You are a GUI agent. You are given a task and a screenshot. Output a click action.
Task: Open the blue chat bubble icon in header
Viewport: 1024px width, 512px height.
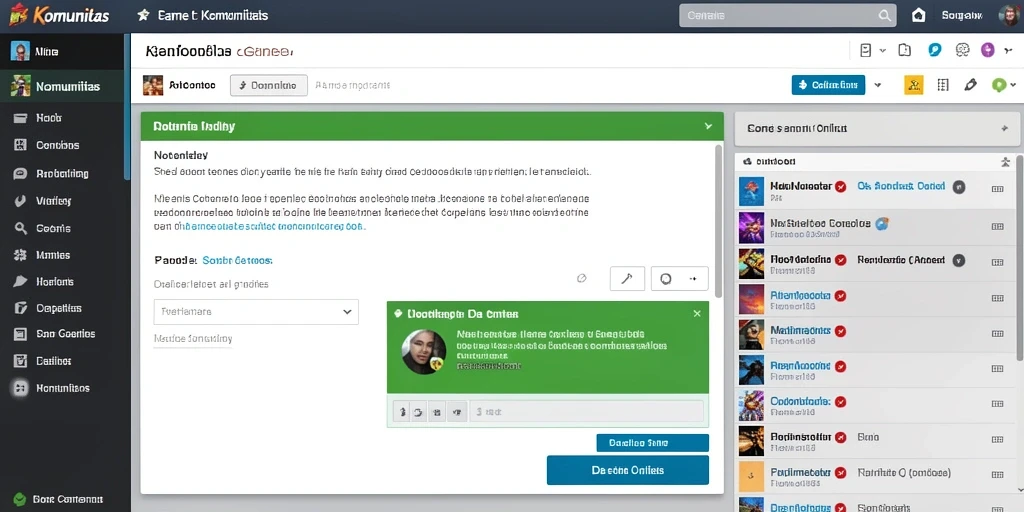(935, 50)
